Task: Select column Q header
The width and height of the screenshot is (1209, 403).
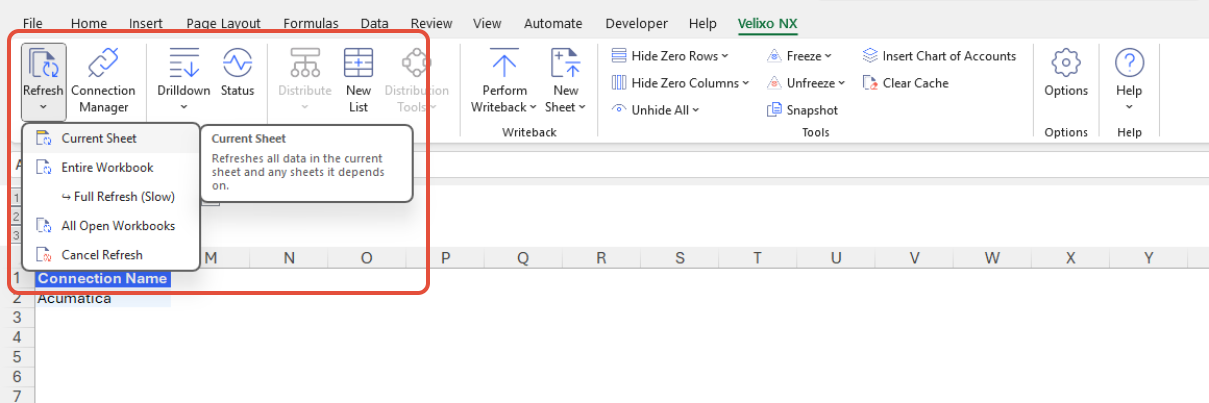Action: [x=523, y=258]
